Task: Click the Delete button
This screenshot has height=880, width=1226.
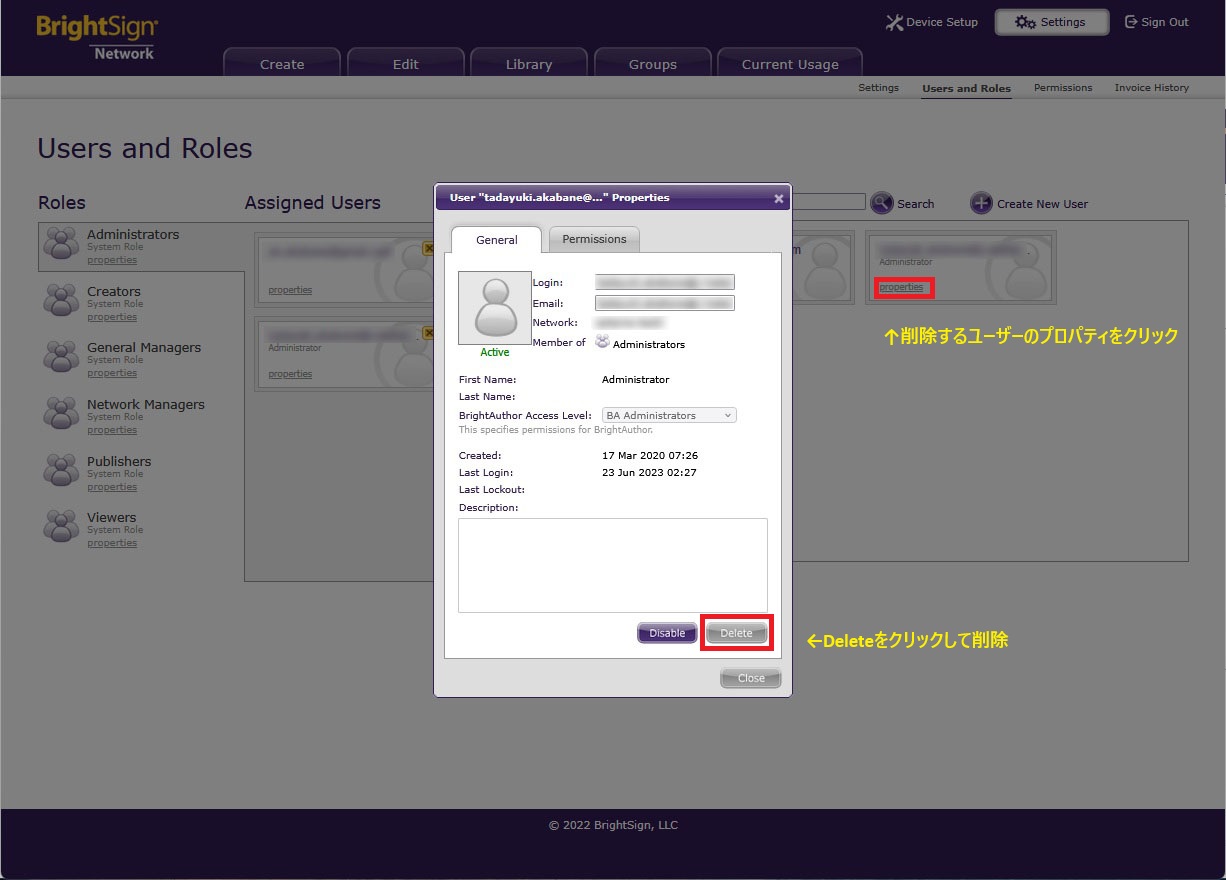Action: pyautogui.click(x=736, y=633)
